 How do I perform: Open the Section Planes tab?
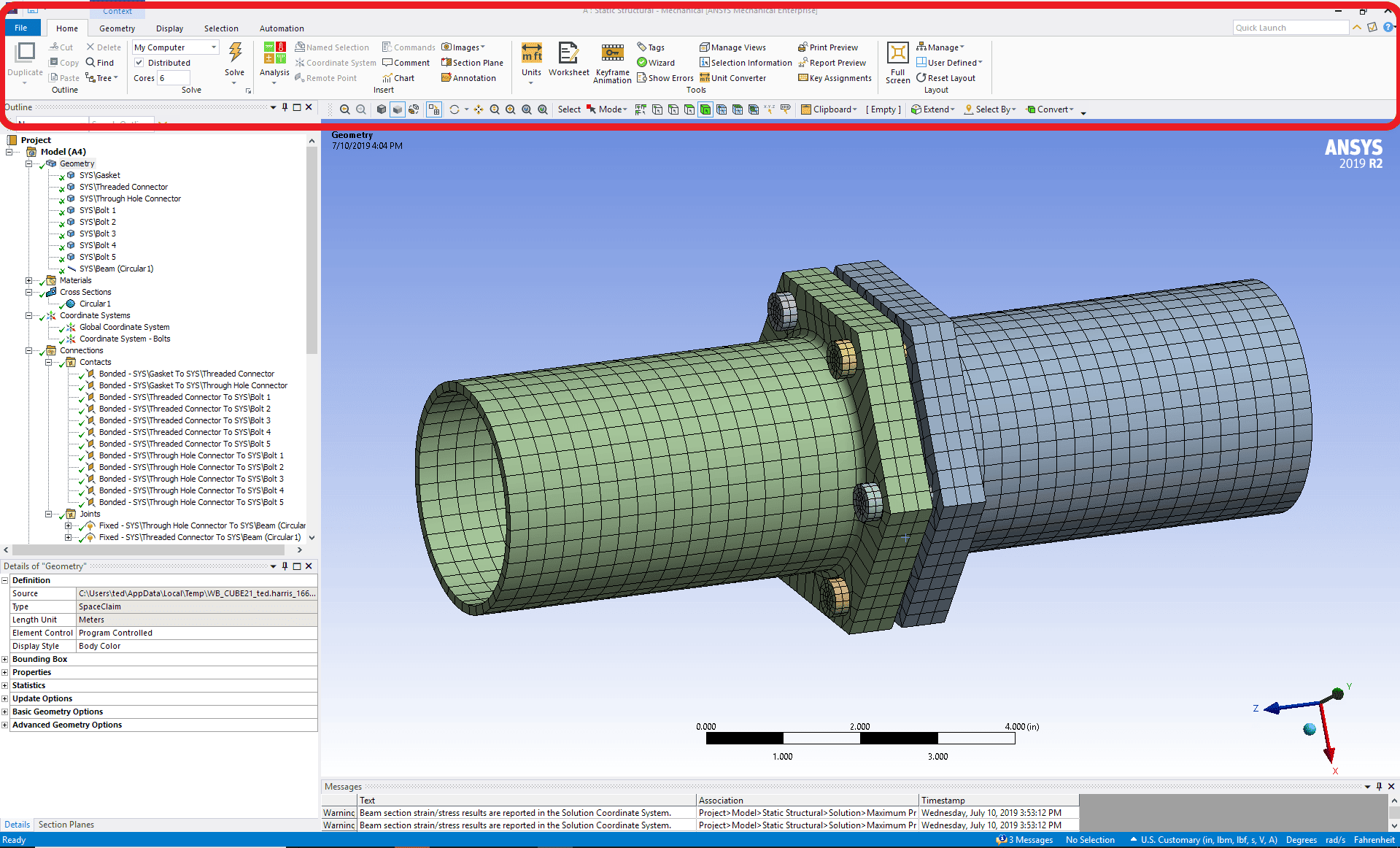(66, 825)
